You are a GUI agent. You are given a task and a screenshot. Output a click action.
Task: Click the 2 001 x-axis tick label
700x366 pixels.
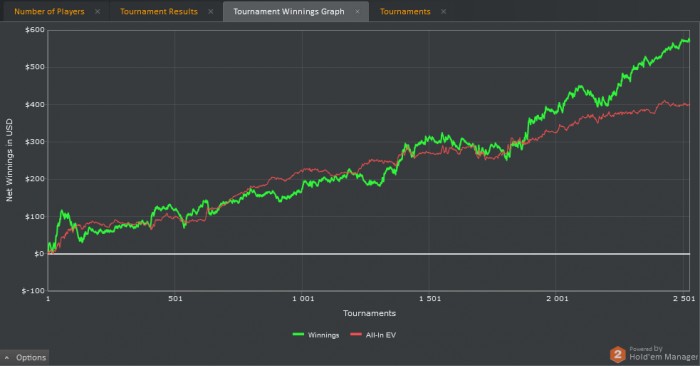557,299
